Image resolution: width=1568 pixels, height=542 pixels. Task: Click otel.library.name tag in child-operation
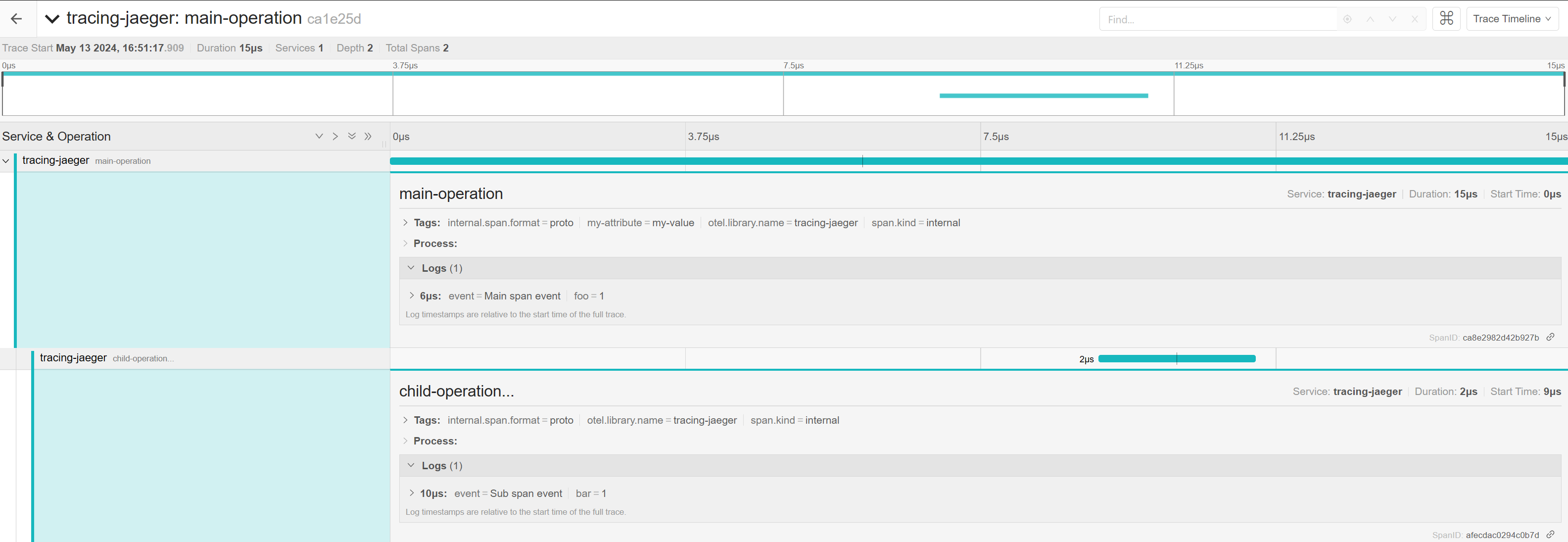pos(662,420)
